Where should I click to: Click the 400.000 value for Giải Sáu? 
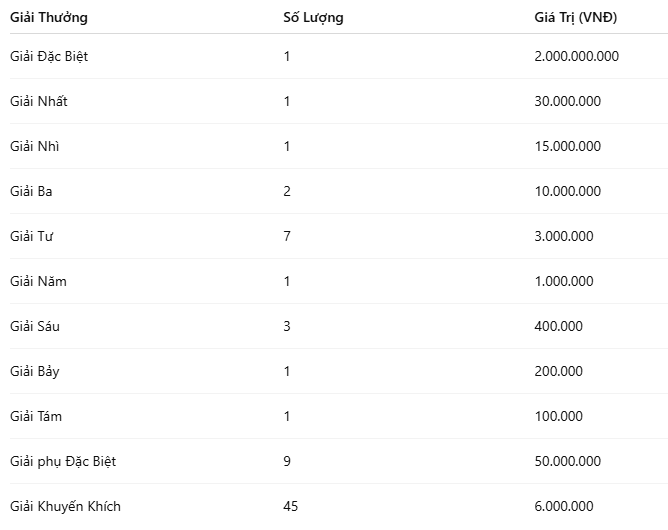tap(559, 326)
